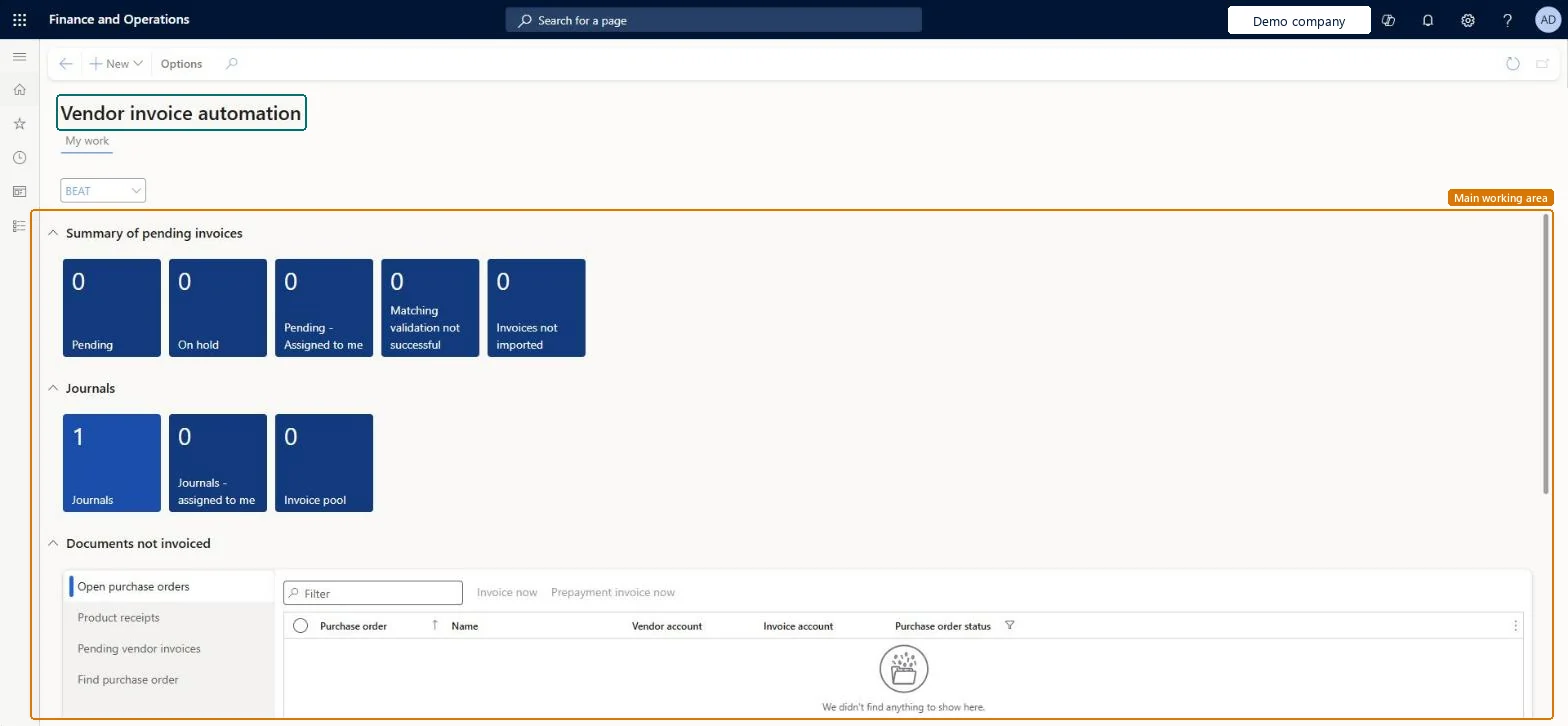This screenshot has width=1568, height=726.
Task: Click the Search for a page box
Action: tap(713, 20)
